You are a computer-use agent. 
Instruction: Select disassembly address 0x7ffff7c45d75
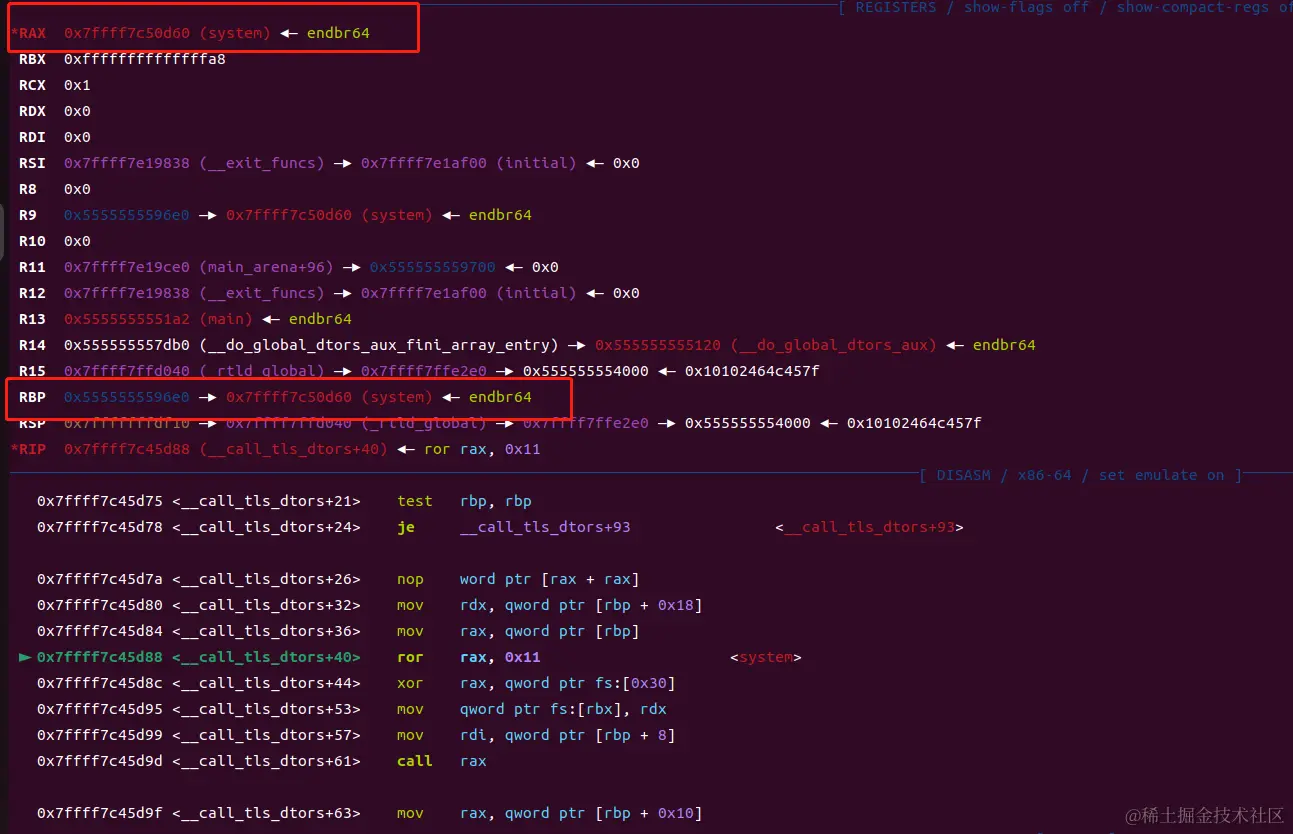click(100, 501)
